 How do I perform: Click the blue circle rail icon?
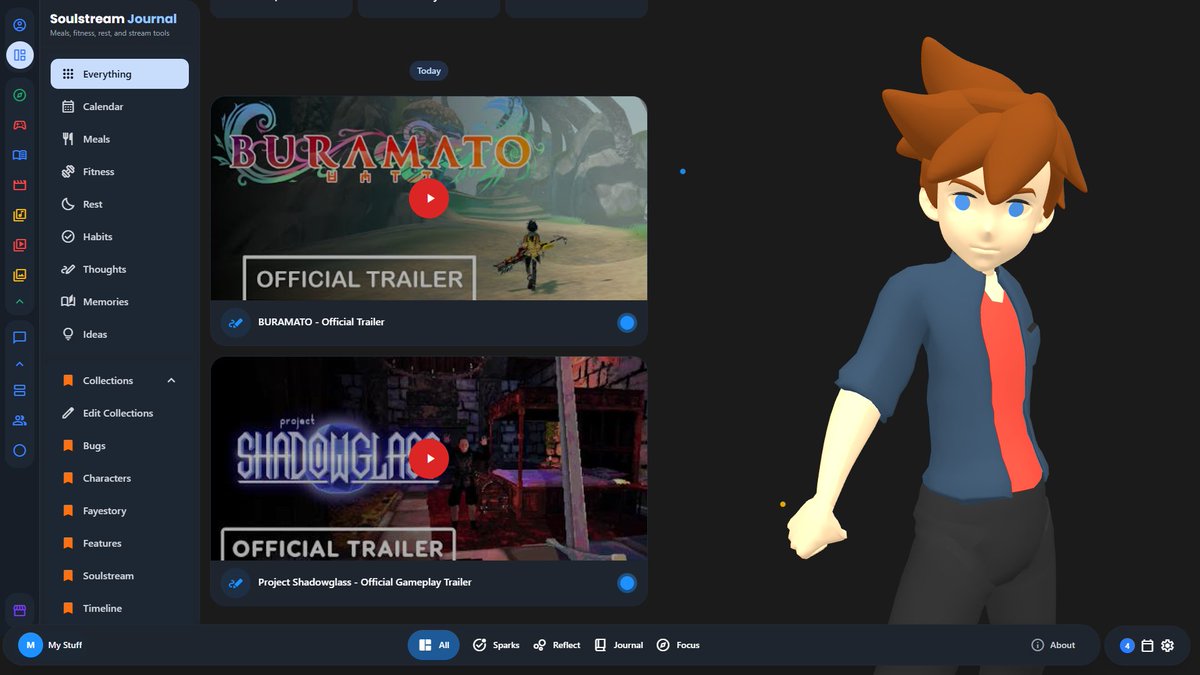(19, 451)
